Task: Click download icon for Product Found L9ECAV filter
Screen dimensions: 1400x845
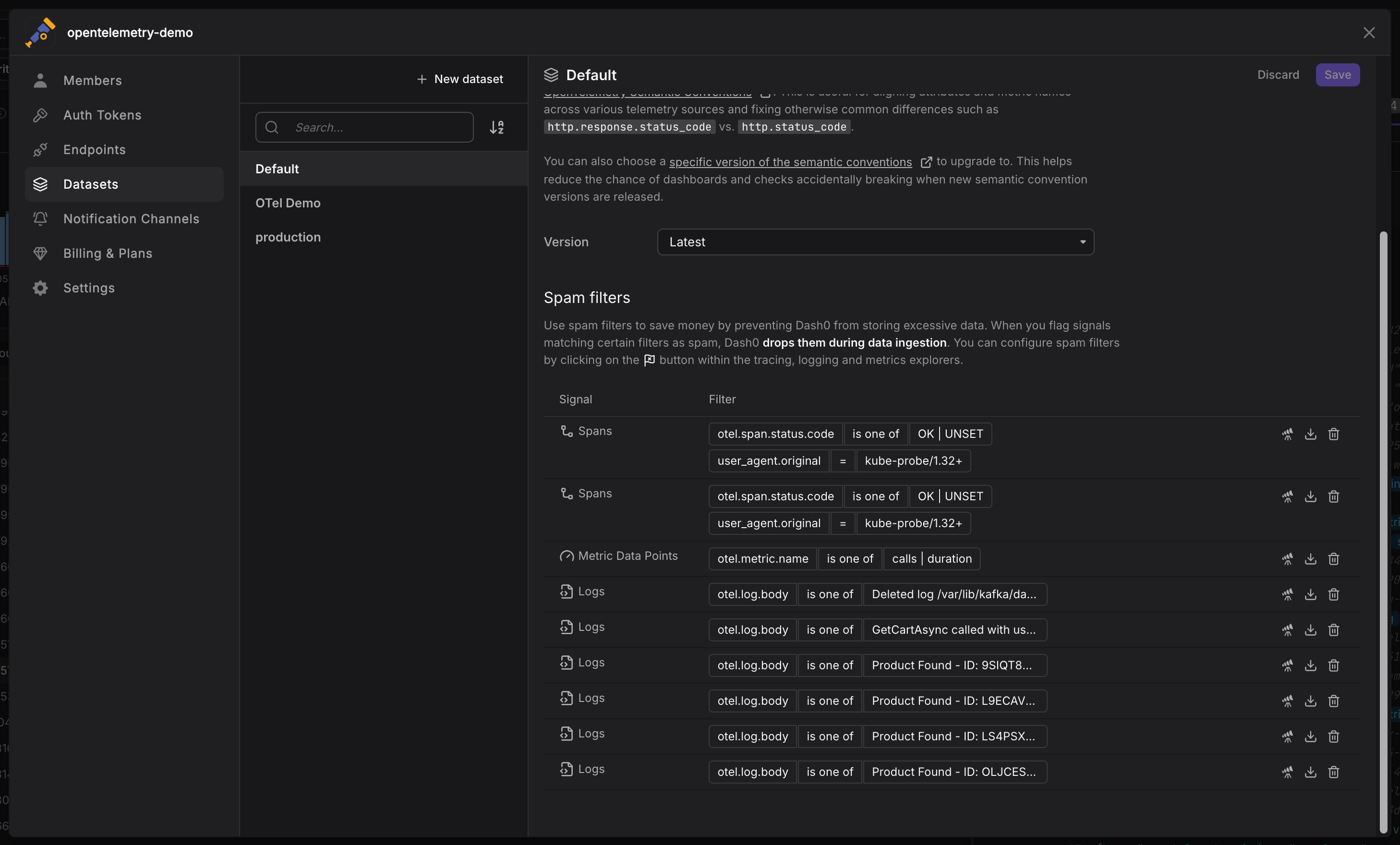Action: 1310,700
